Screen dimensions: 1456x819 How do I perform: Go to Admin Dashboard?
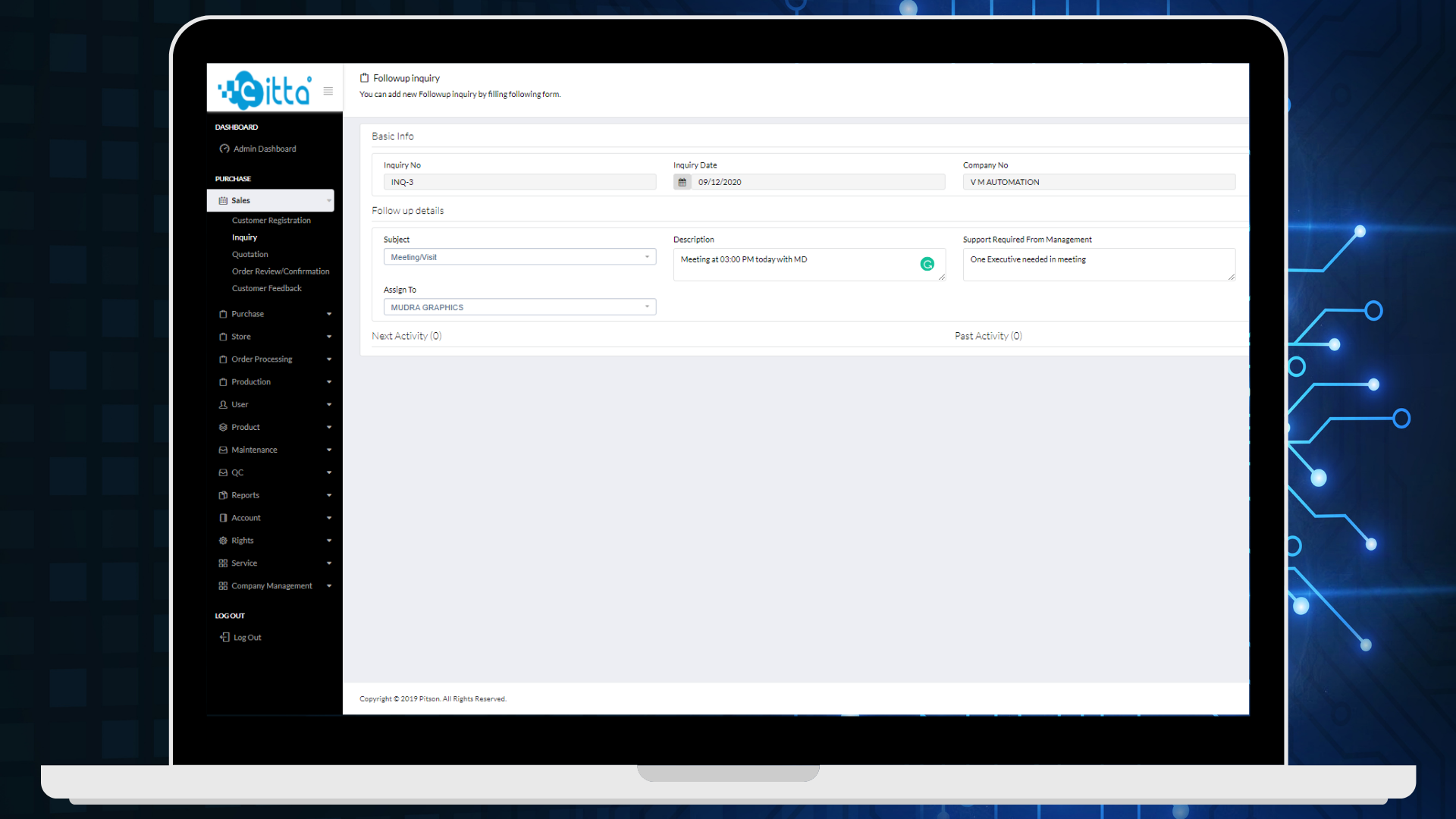point(265,149)
